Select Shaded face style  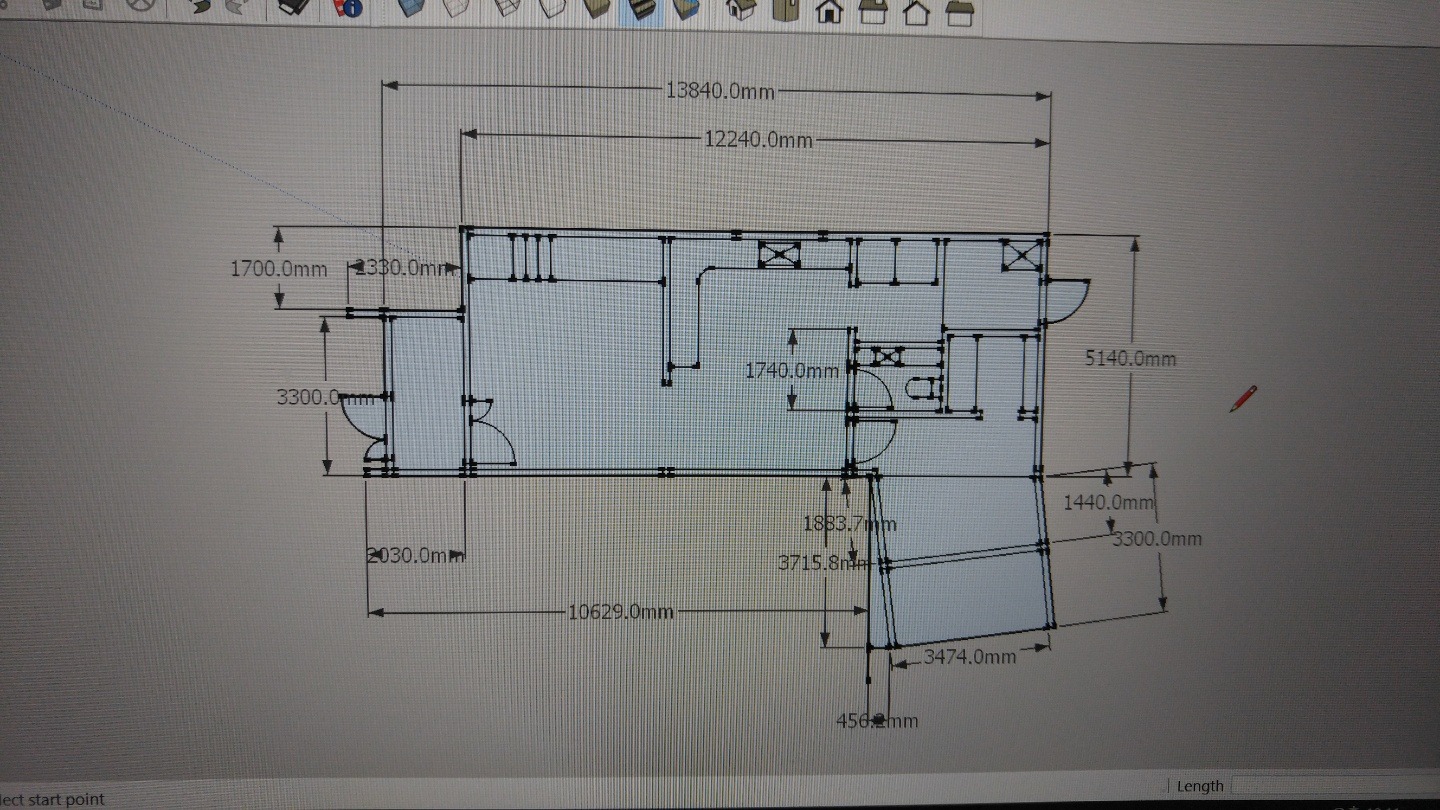[597, 9]
